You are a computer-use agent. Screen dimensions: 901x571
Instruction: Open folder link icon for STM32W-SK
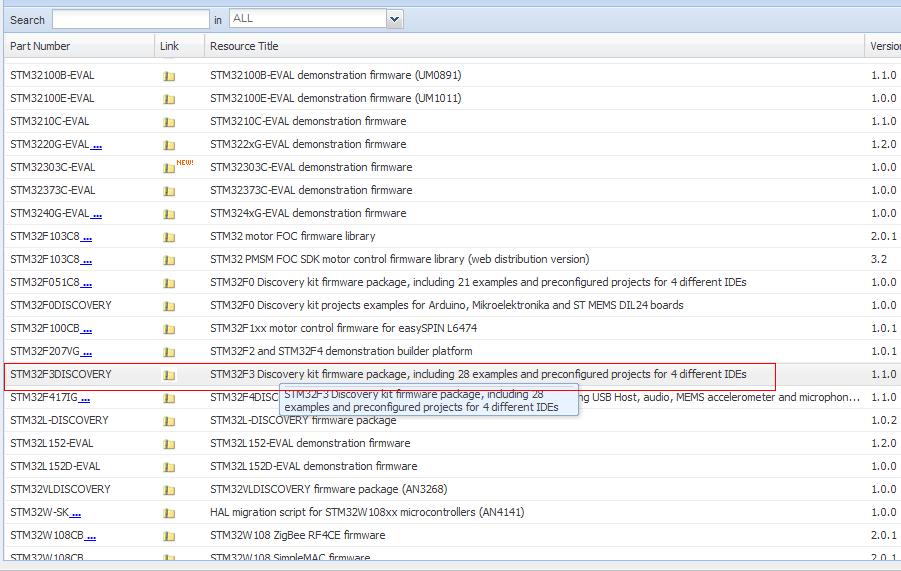pos(169,512)
